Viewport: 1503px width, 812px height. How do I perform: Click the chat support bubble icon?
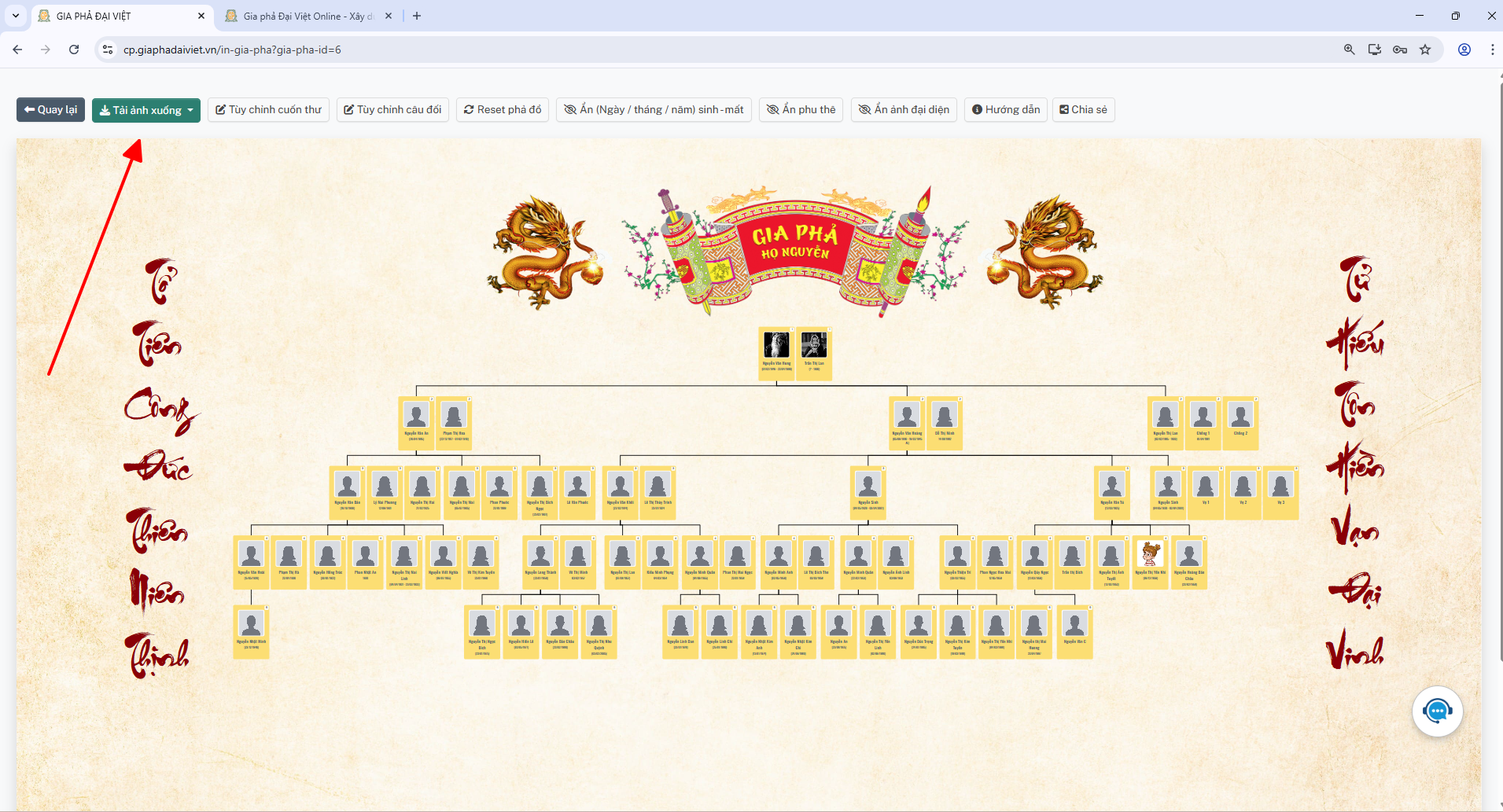pos(1437,711)
